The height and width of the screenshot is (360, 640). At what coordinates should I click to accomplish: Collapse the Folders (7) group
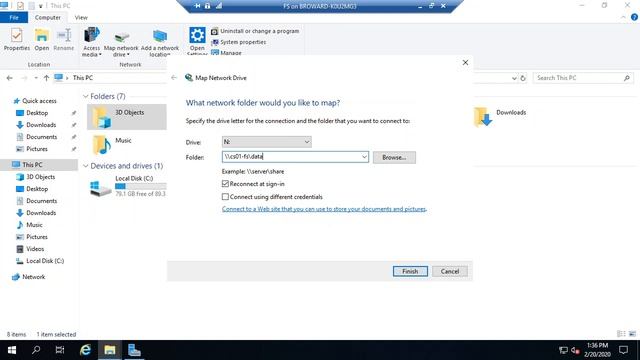(x=86, y=96)
